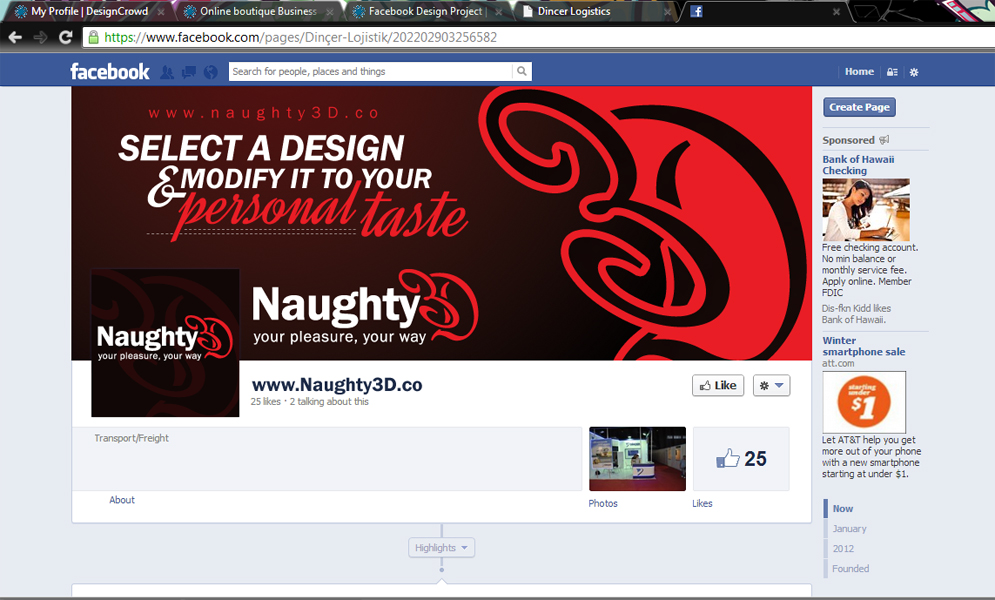Viewport: 995px width, 600px height.
Task: Close the Dincer Logistics tab
Action: (667, 12)
